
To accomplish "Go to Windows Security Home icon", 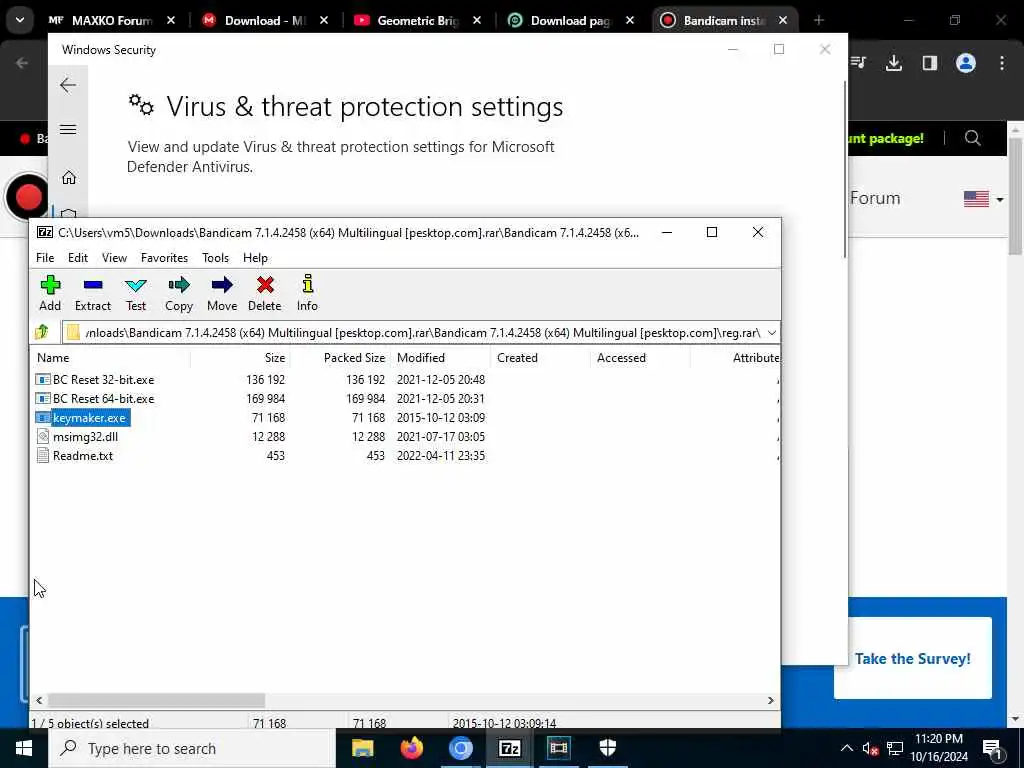I will point(69,178).
